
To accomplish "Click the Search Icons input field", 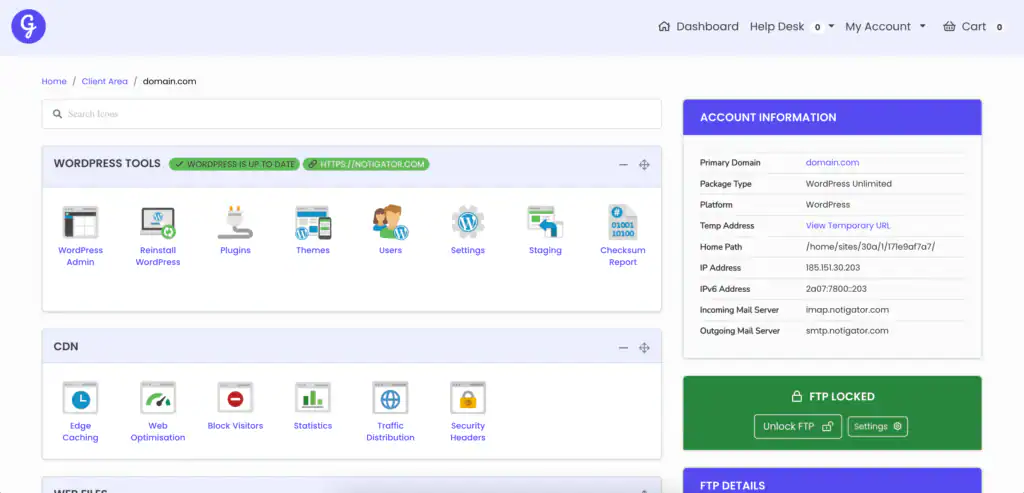I will coord(351,114).
